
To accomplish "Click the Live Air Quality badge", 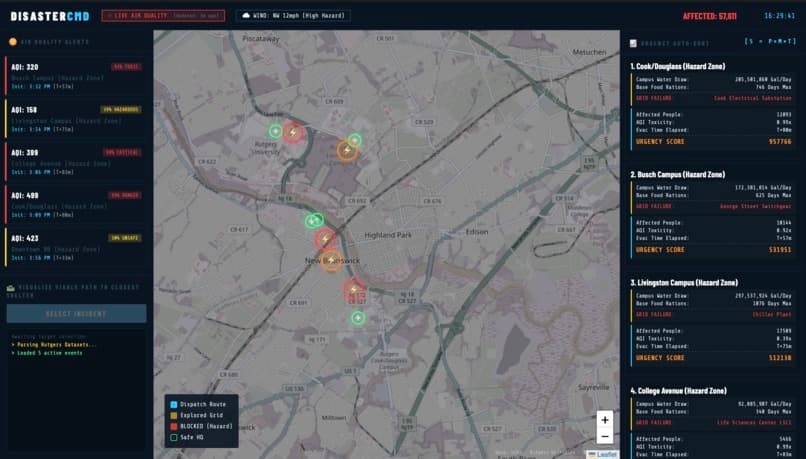I will [163, 15].
